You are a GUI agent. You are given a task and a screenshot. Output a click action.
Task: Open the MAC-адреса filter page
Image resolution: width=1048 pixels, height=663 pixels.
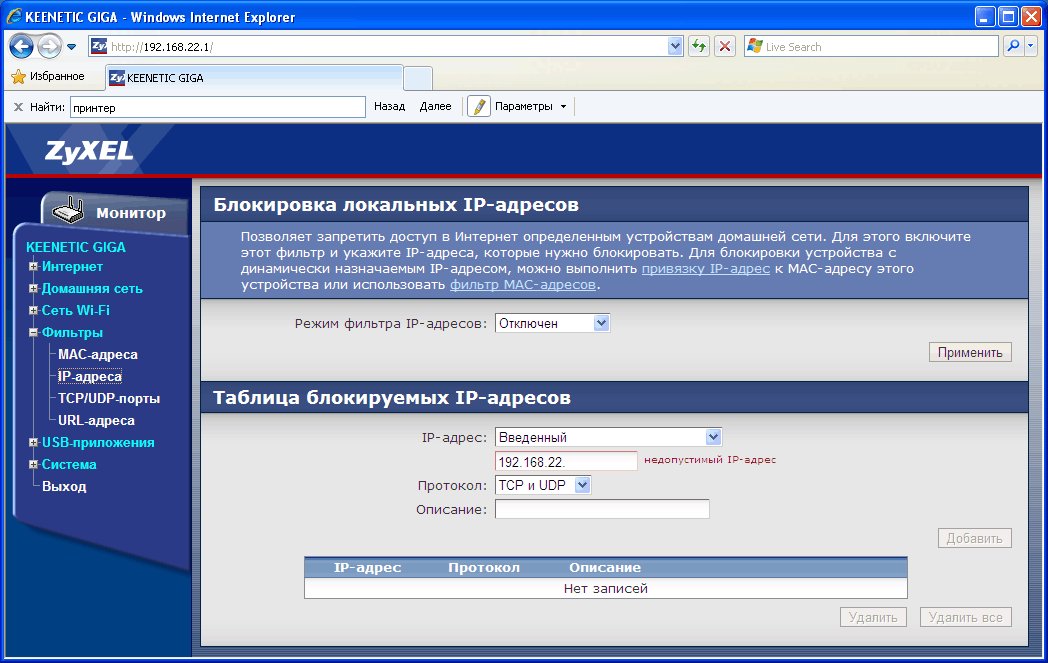pyautogui.click(x=98, y=355)
